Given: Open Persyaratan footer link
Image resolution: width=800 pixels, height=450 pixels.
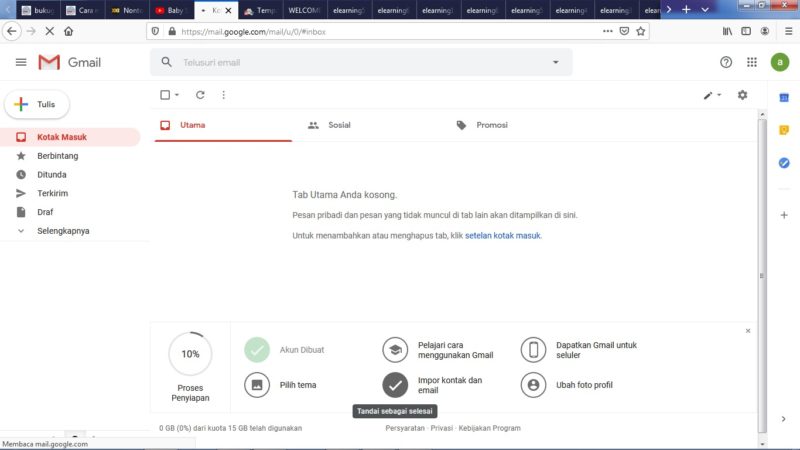Looking at the screenshot, I should pyautogui.click(x=405, y=428).
